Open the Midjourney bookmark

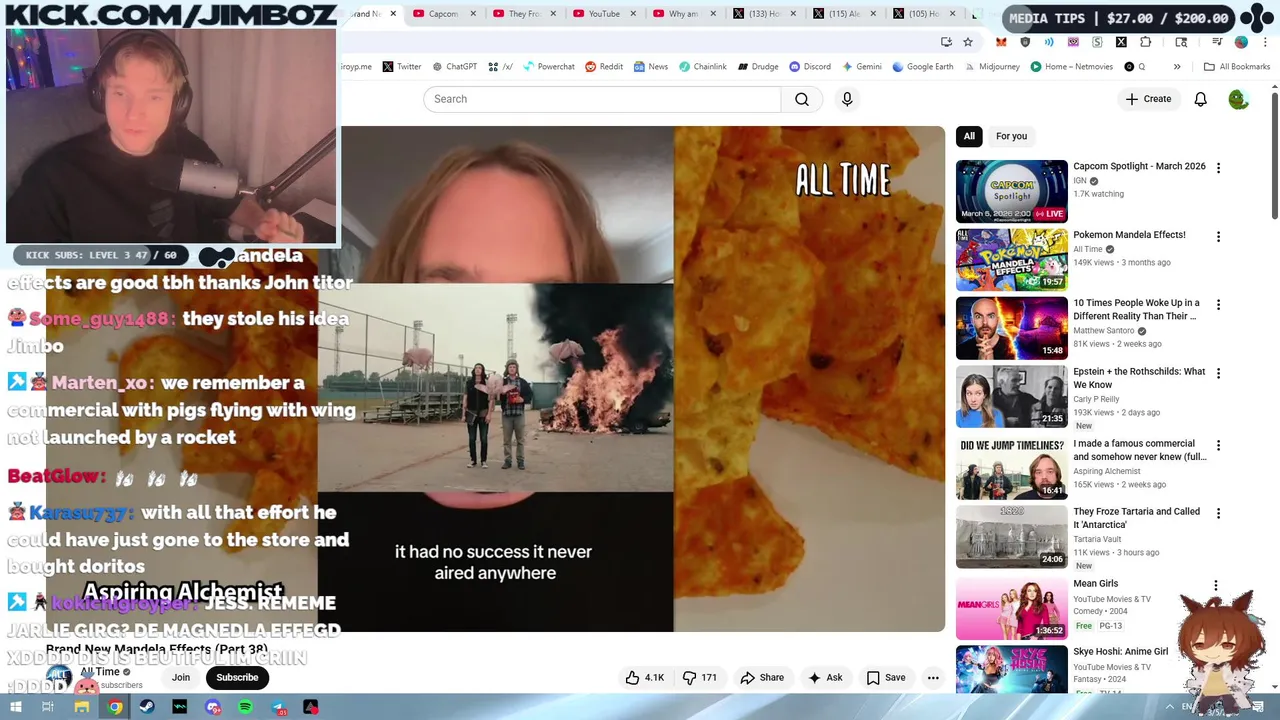[992, 67]
